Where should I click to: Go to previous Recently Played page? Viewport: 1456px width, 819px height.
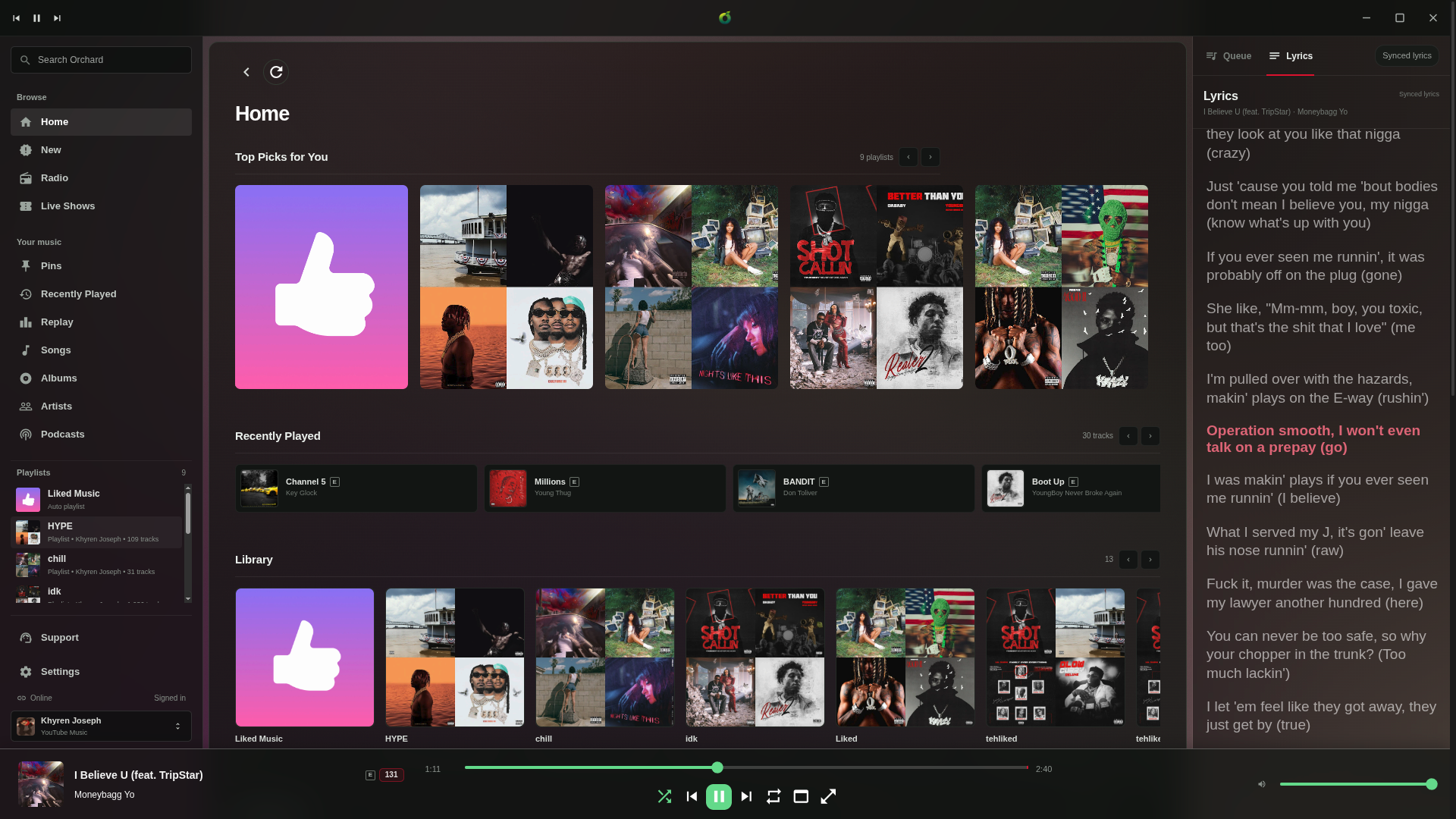point(1128,436)
